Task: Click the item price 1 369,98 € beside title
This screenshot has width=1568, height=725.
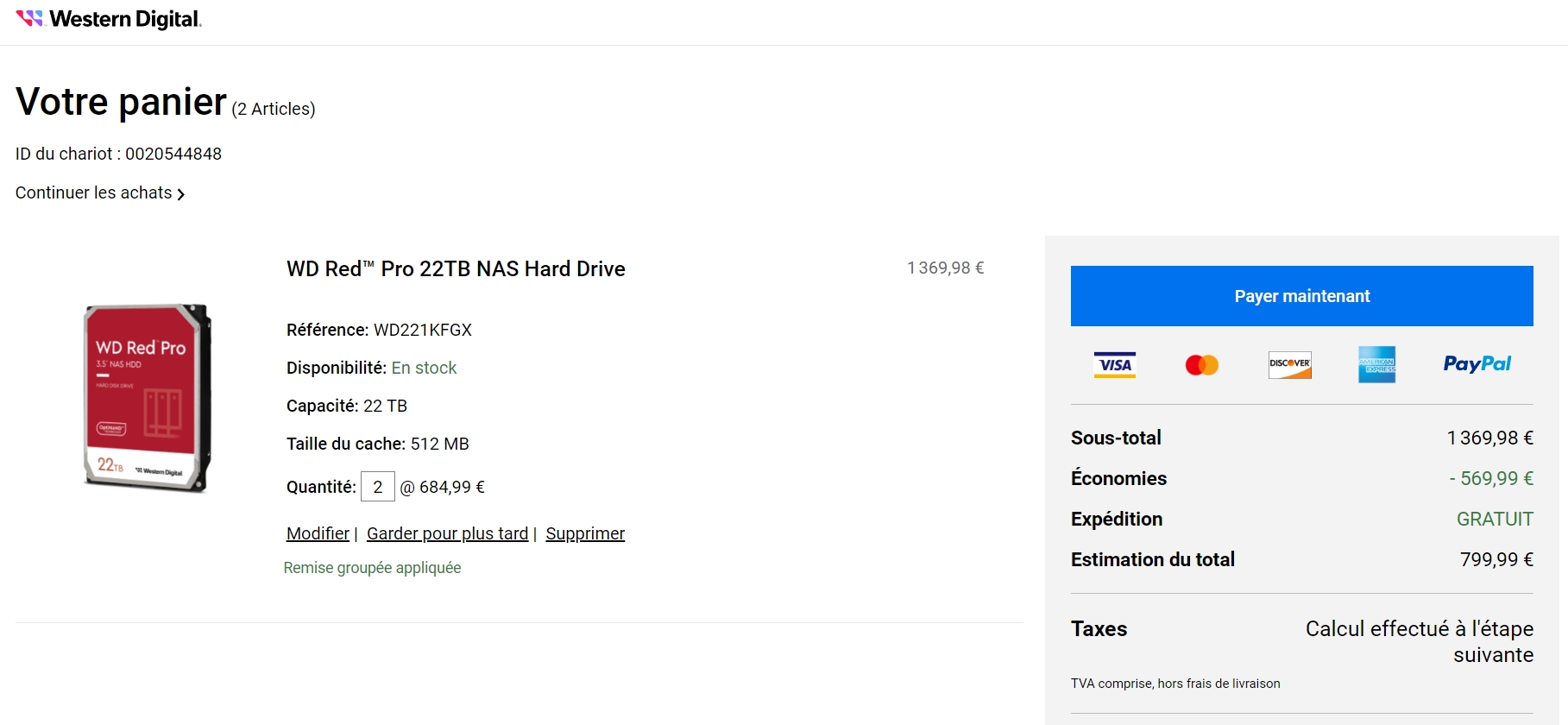Action: [946, 268]
